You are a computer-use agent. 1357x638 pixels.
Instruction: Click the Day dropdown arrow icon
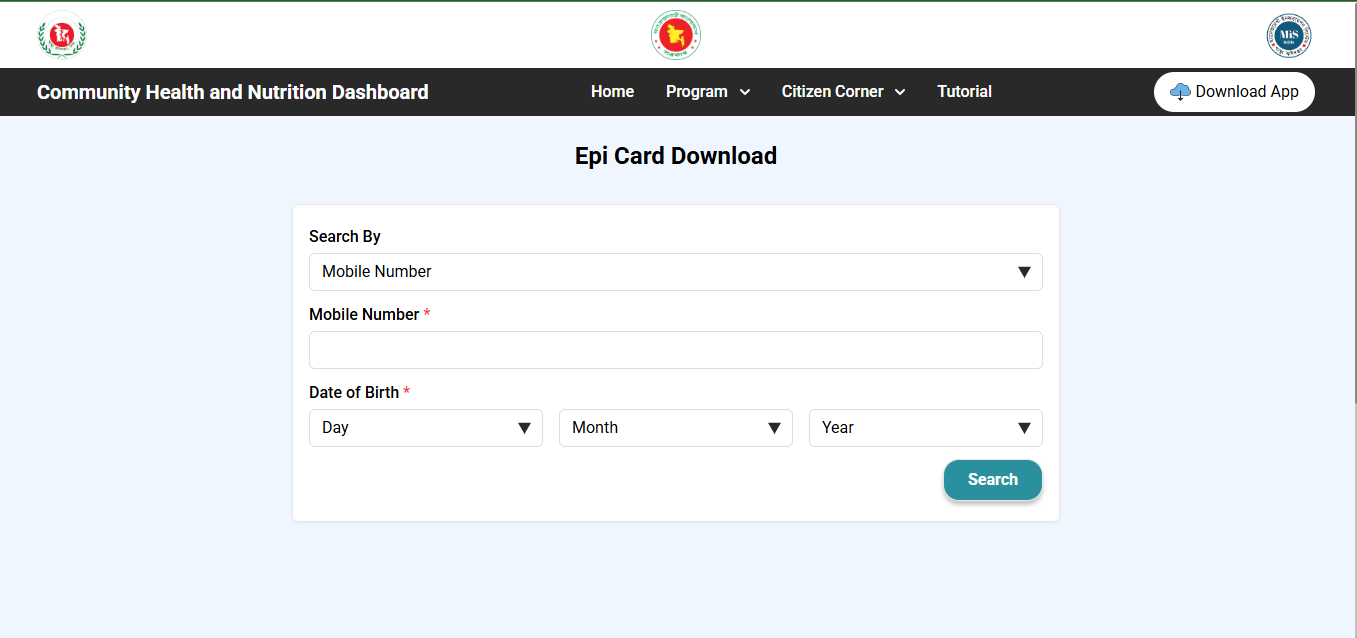pyautogui.click(x=525, y=427)
